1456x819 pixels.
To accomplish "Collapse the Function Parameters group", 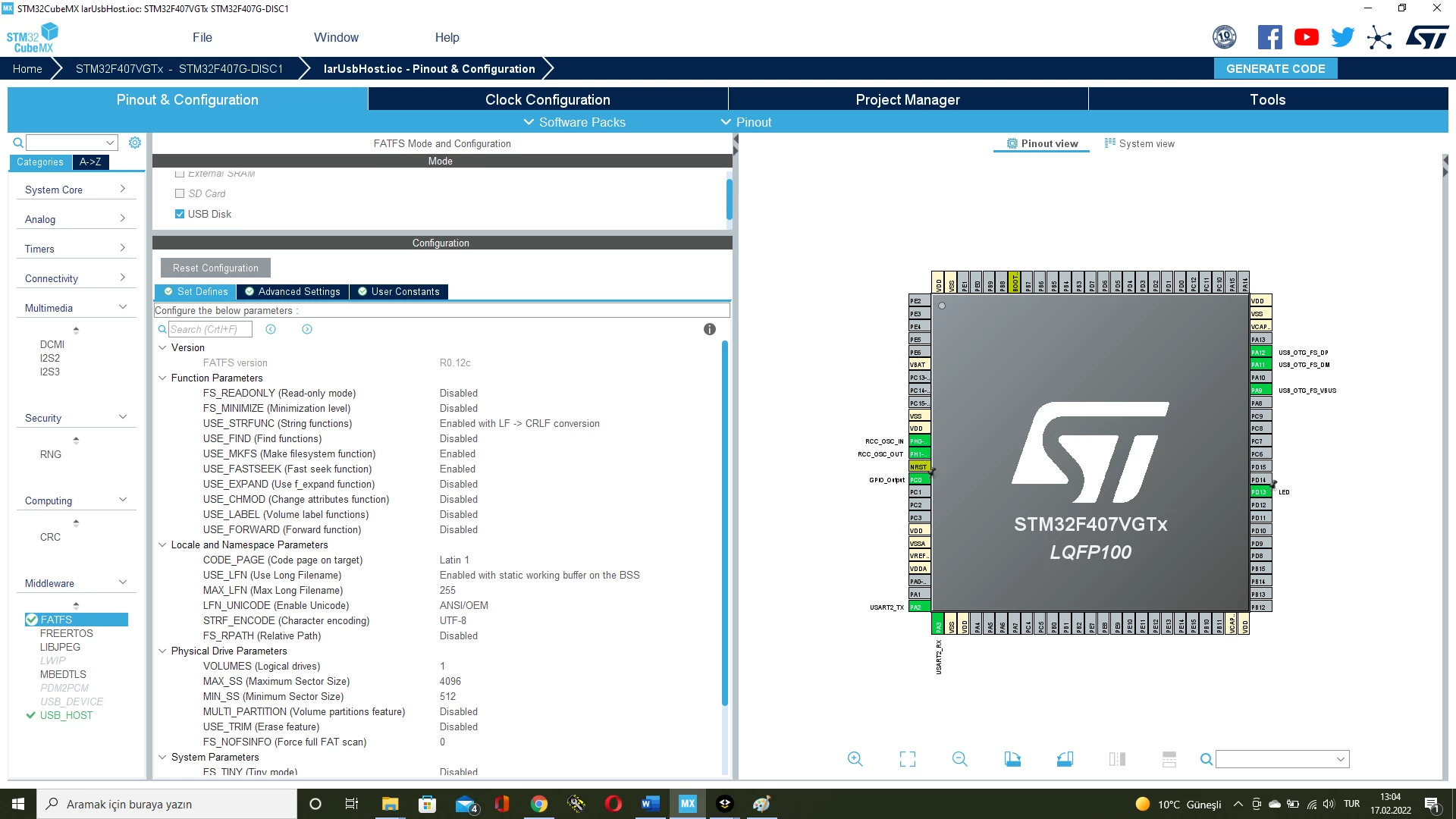I will point(162,378).
